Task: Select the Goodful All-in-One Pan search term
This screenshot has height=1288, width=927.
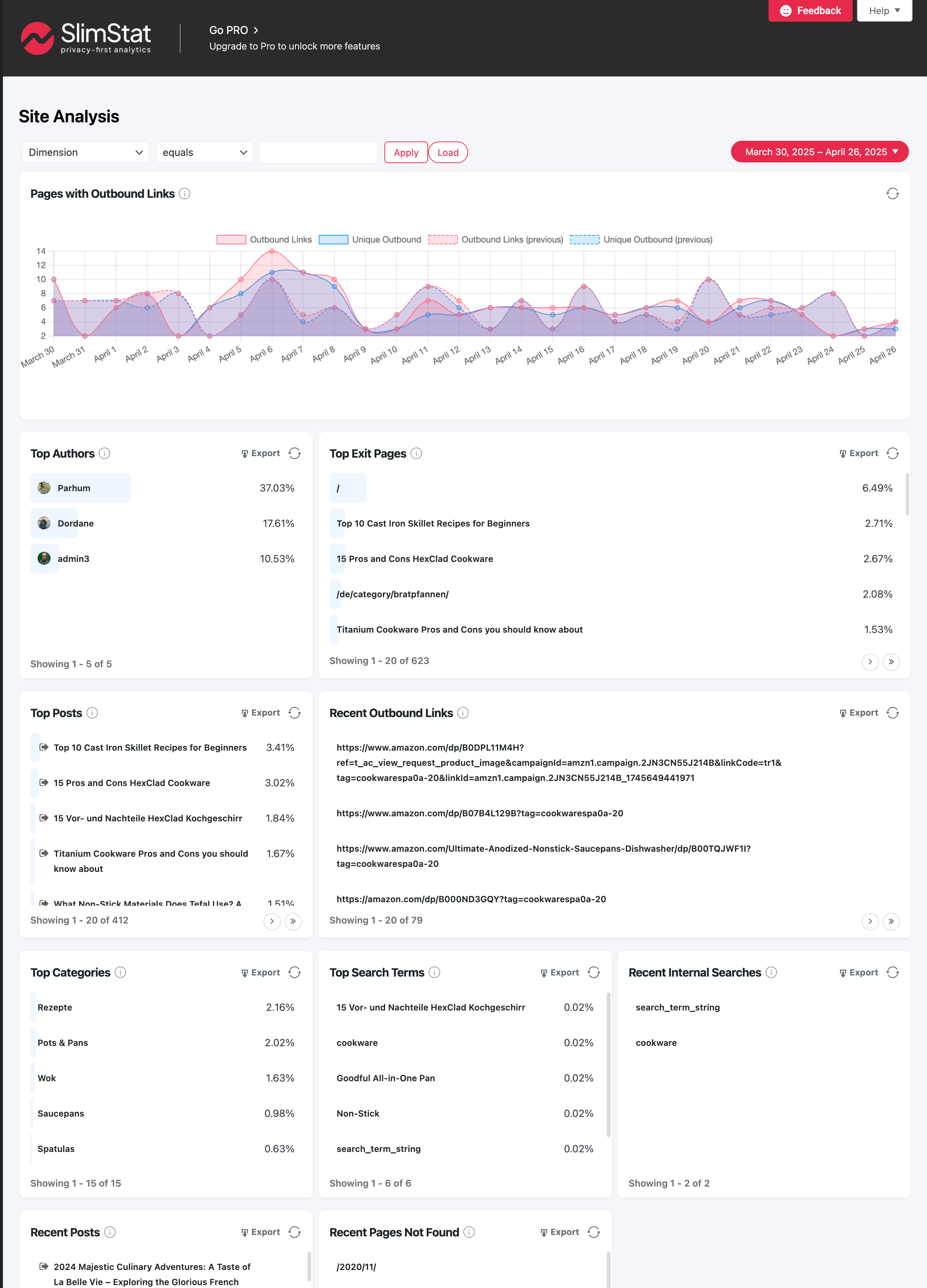Action: [465, 1078]
